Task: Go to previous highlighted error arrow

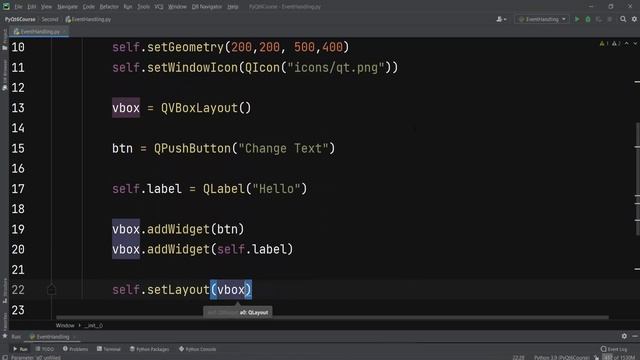Action: tap(627, 43)
